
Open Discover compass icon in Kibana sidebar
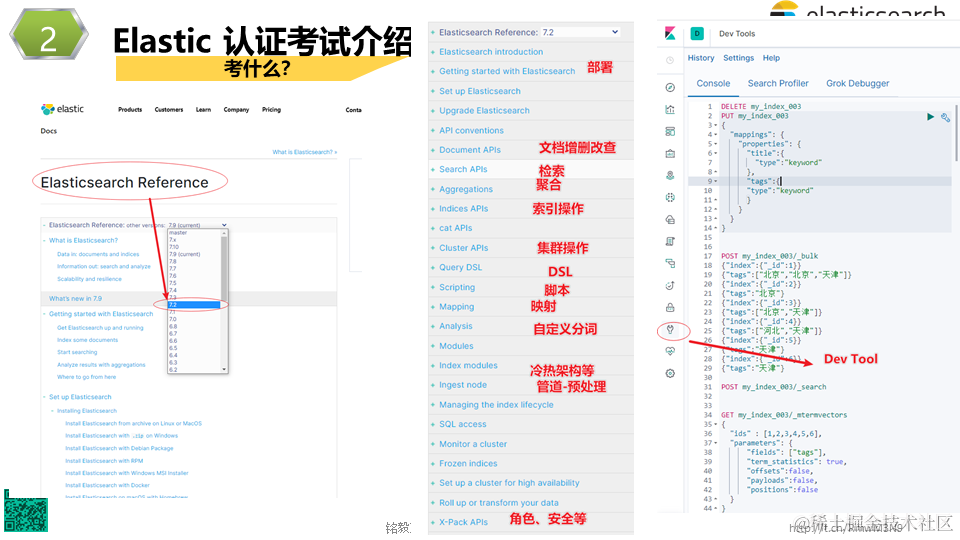(x=670, y=88)
